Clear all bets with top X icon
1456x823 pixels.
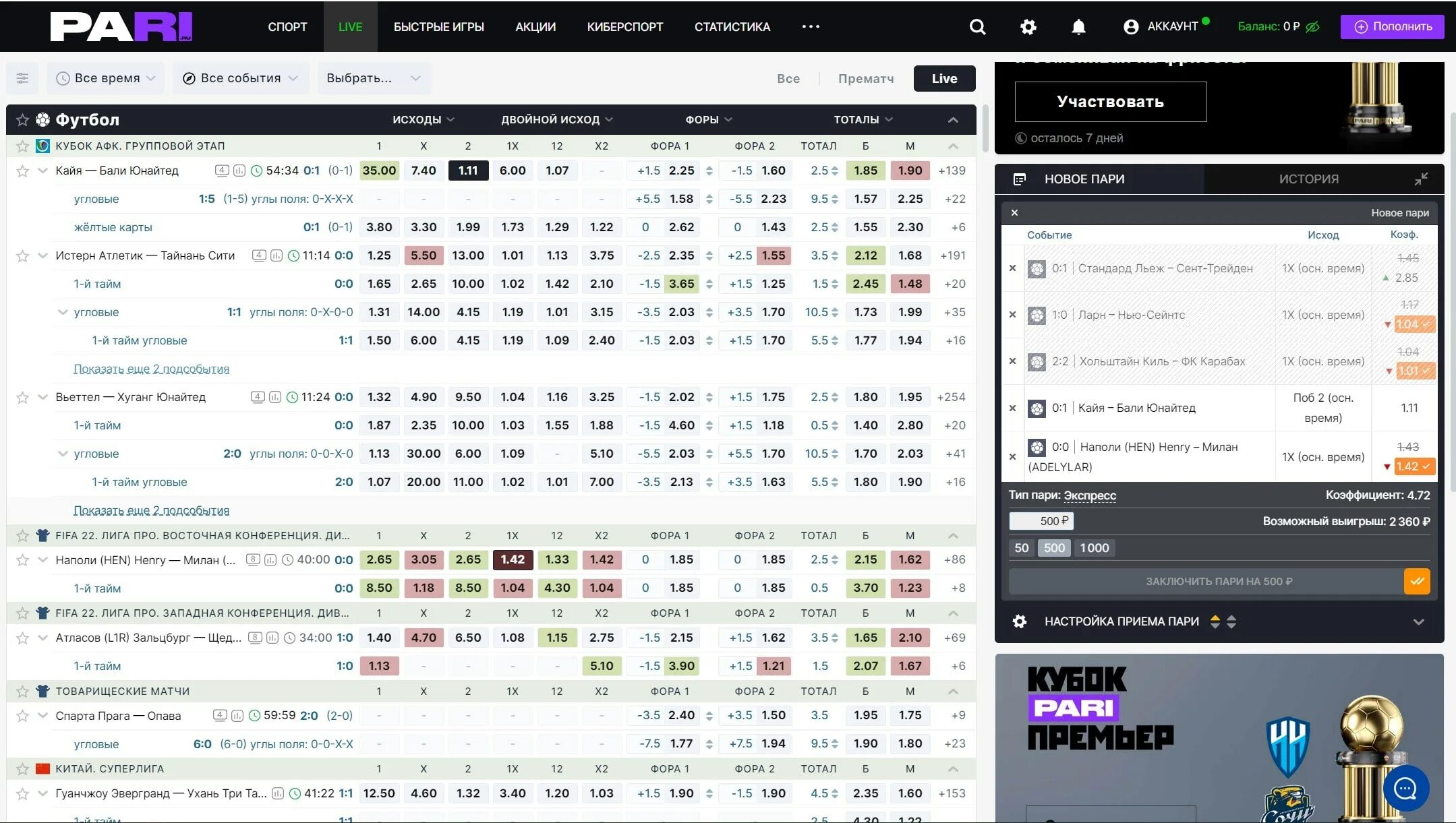(1014, 213)
